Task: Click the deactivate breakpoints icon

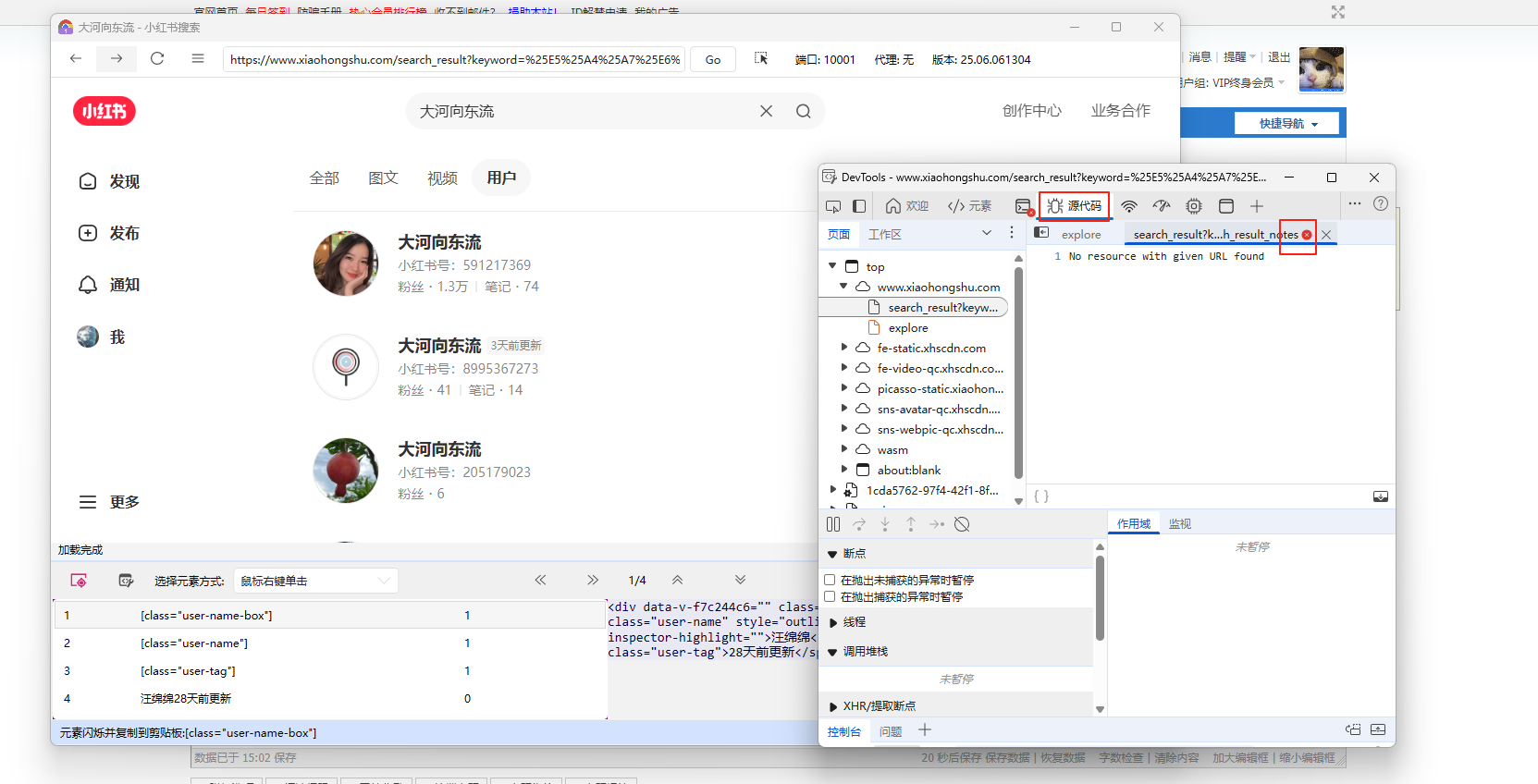Action: click(962, 524)
